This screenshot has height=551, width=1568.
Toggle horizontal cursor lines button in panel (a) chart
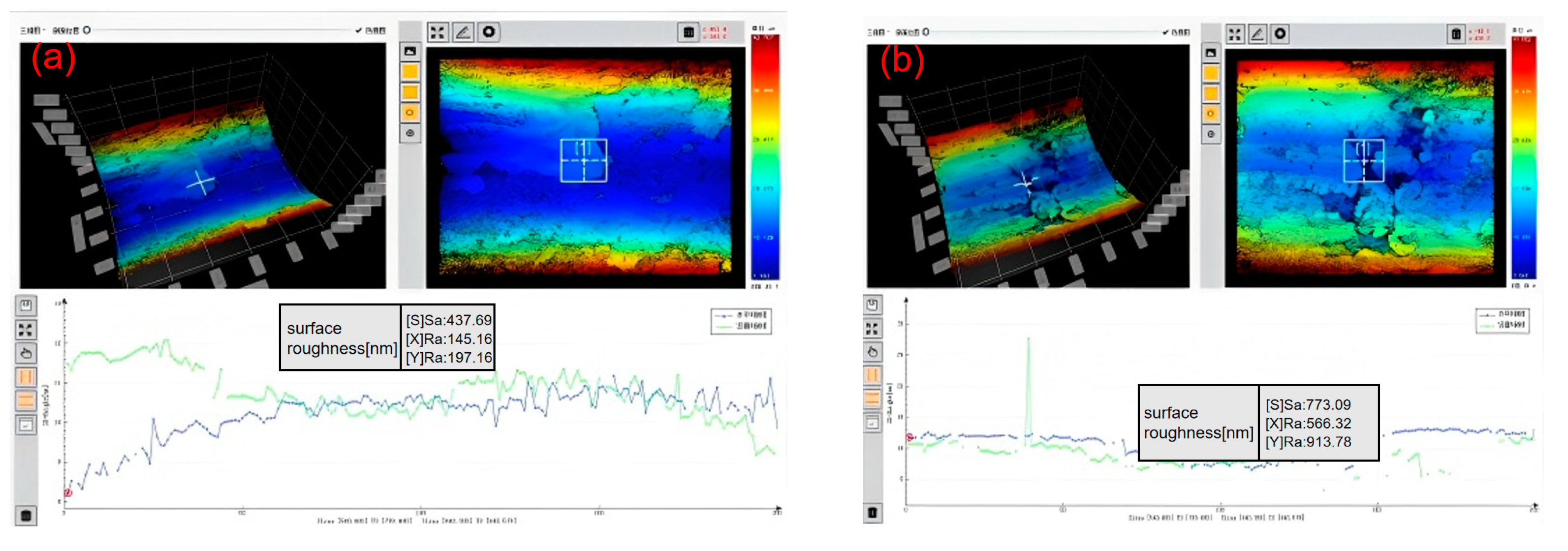pos(26,401)
